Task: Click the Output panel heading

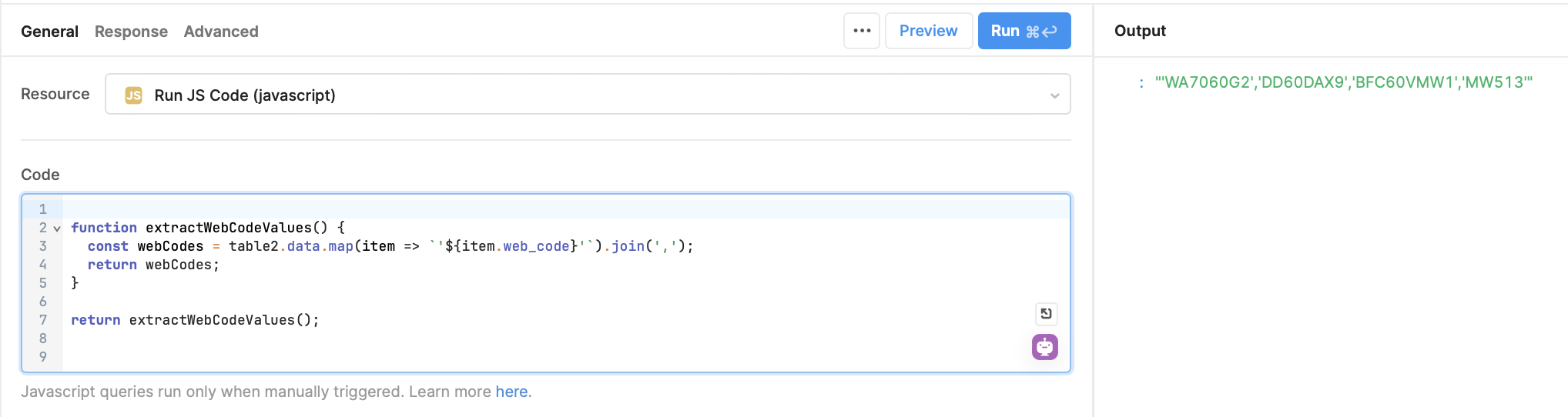Action: [1140, 31]
